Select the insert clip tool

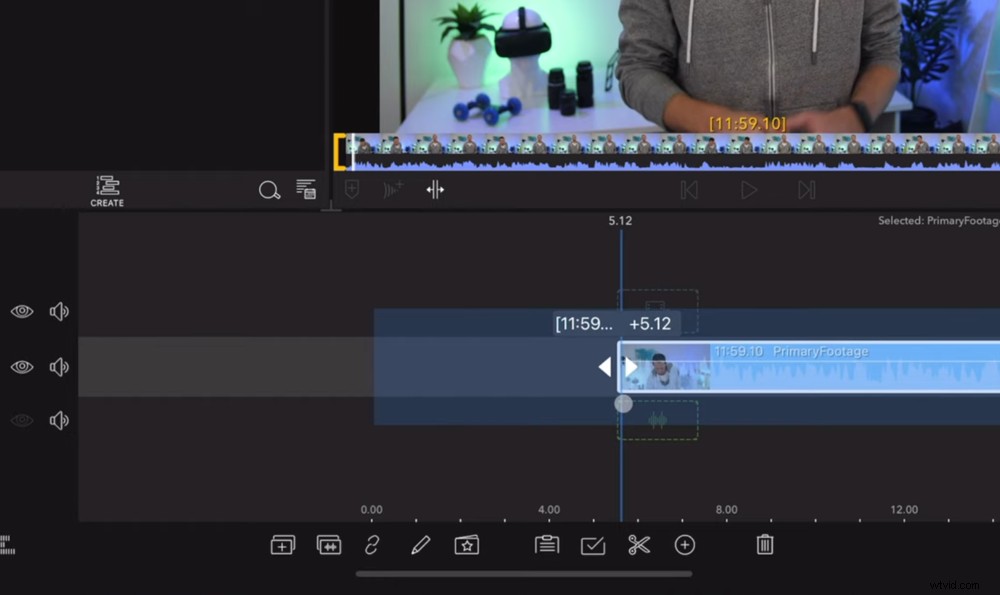[282, 545]
